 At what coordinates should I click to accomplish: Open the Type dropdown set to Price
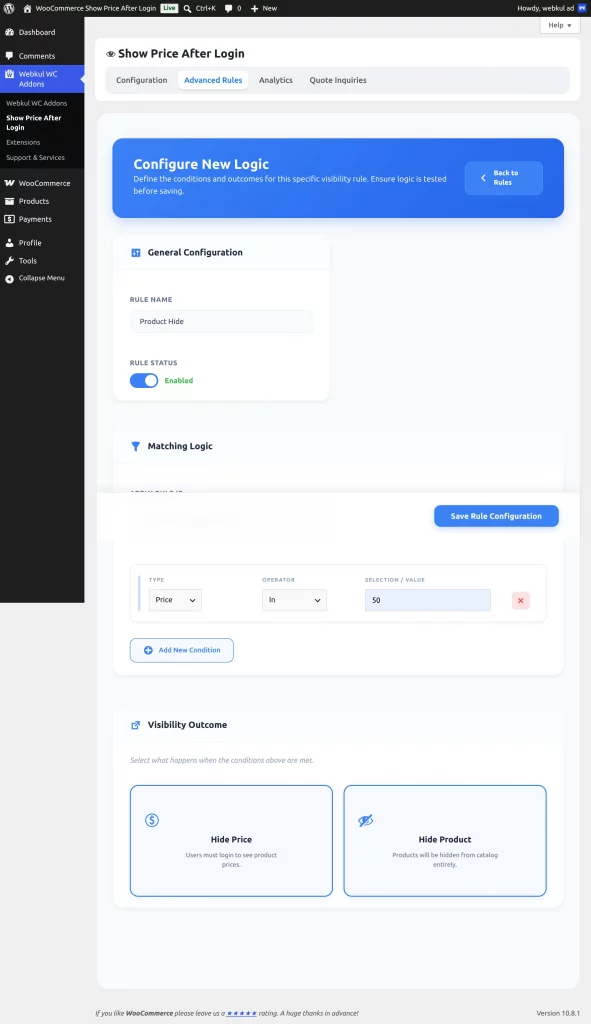[175, 600]
